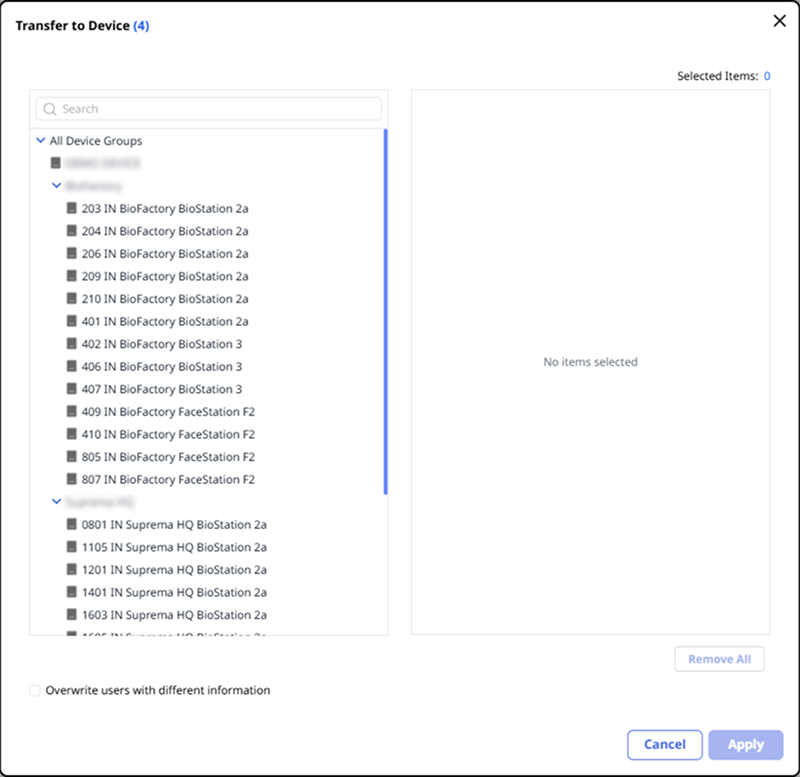Enable Overwrite users with different information
This screenshot has height=777, width=800.
tap(36, 690)
